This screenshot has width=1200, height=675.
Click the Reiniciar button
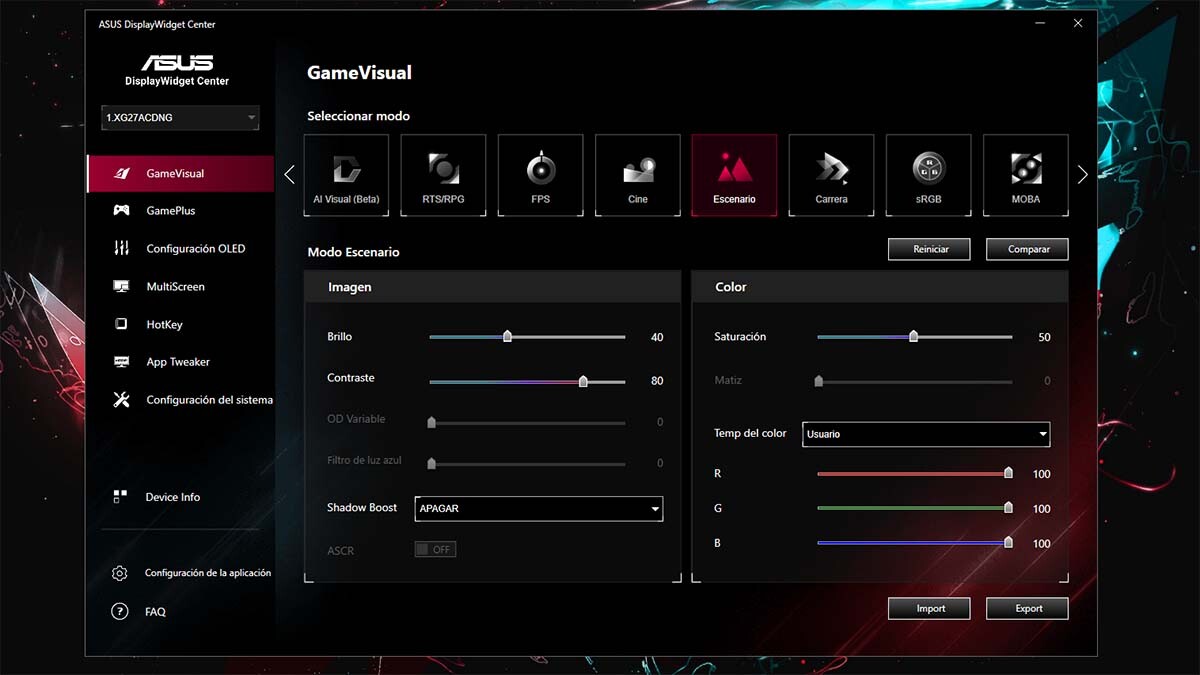click(x=929, y=249)
